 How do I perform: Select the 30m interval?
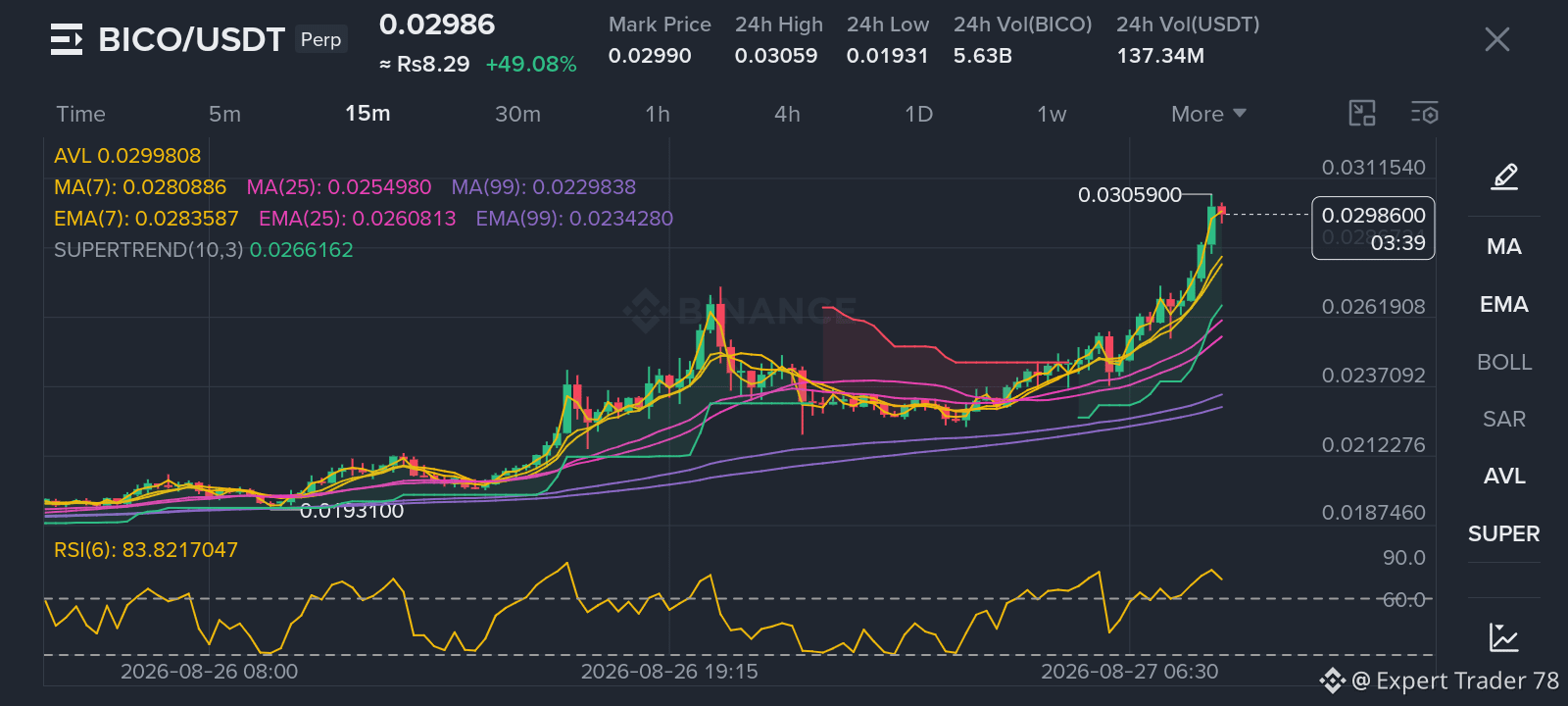click(x=517, y=114)
